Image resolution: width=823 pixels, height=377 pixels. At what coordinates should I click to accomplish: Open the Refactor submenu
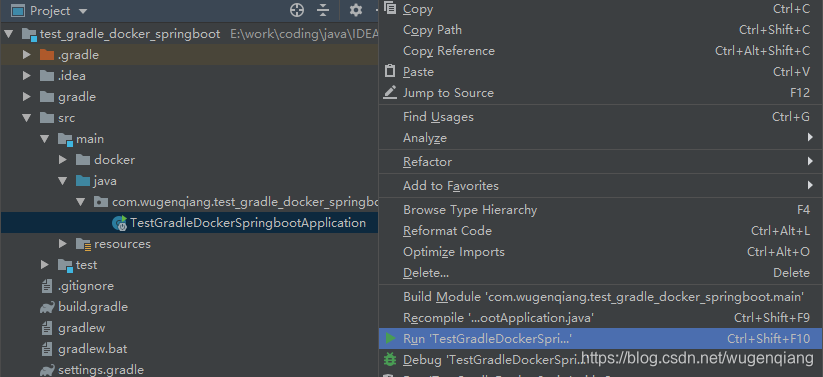click(600, 162)
